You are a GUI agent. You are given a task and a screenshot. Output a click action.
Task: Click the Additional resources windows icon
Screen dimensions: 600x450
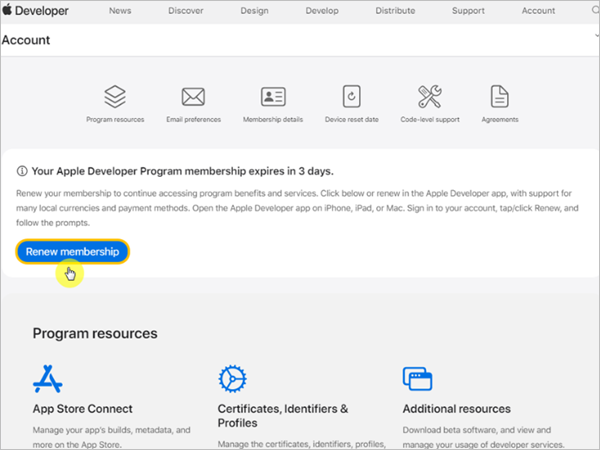tap(417, 379)
